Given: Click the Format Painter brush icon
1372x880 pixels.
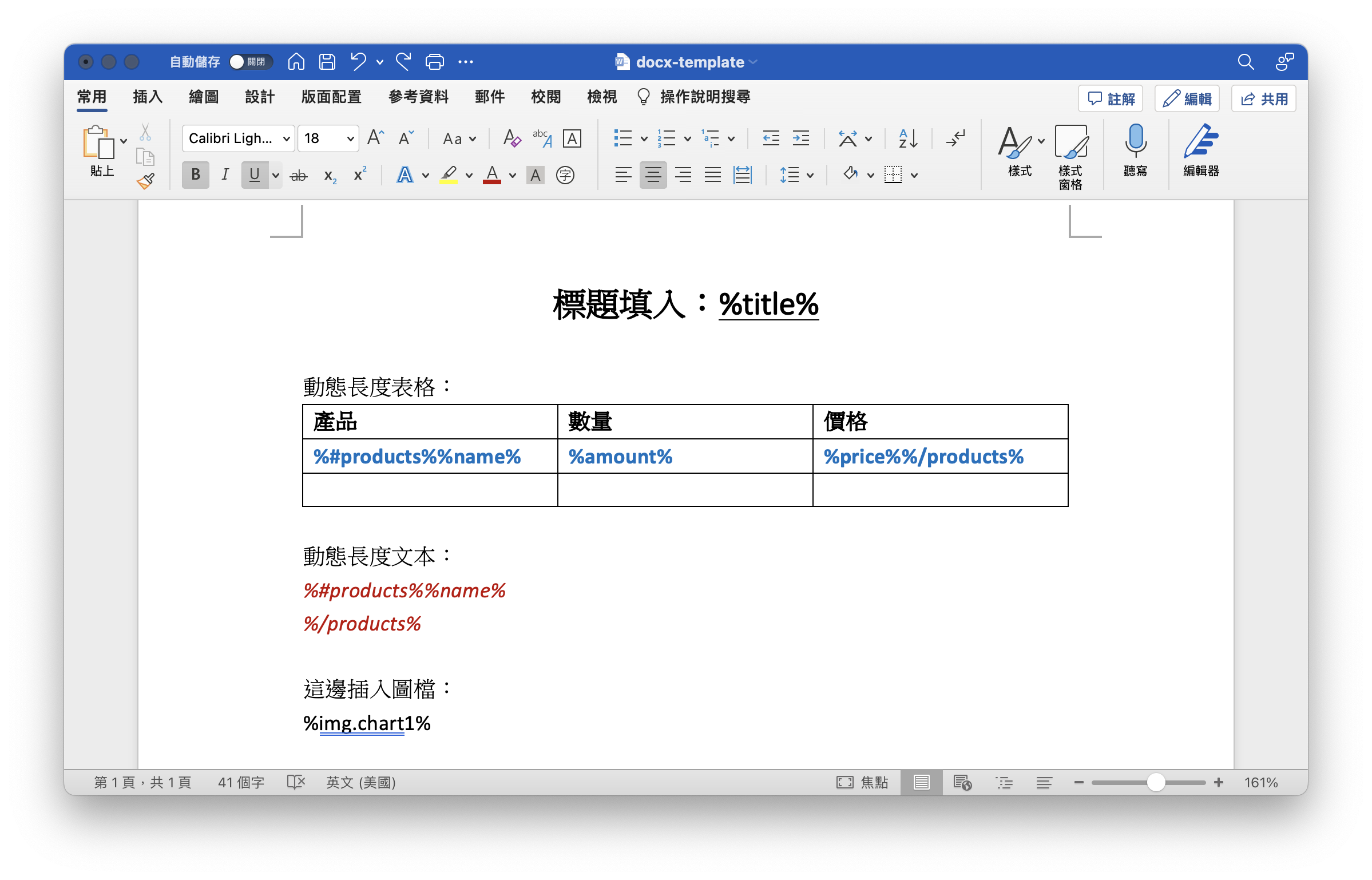Looking at the screenshot, I should pyautogui.click(x=146, y=181).
